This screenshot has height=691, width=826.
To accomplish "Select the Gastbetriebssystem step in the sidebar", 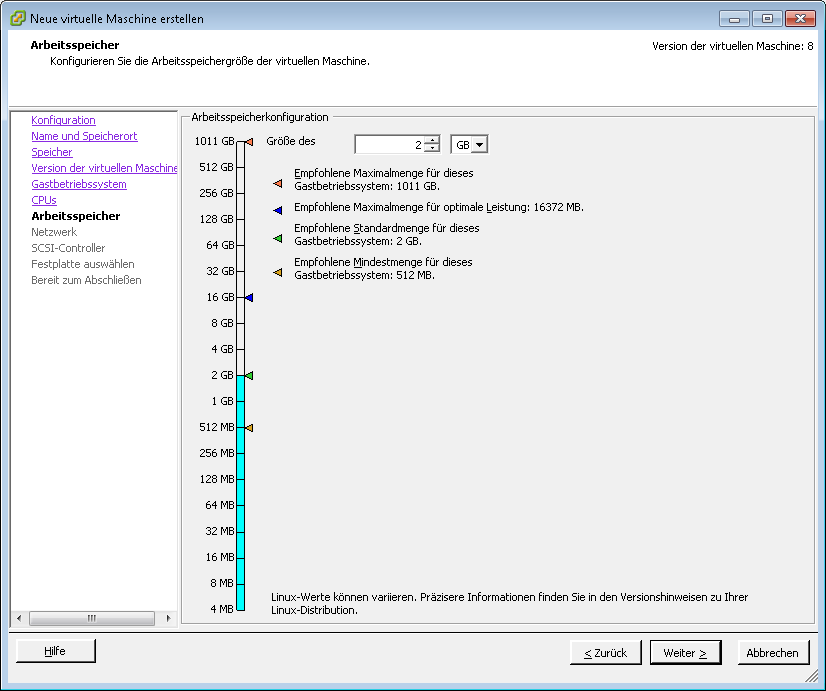I will [x=79, y=184].
